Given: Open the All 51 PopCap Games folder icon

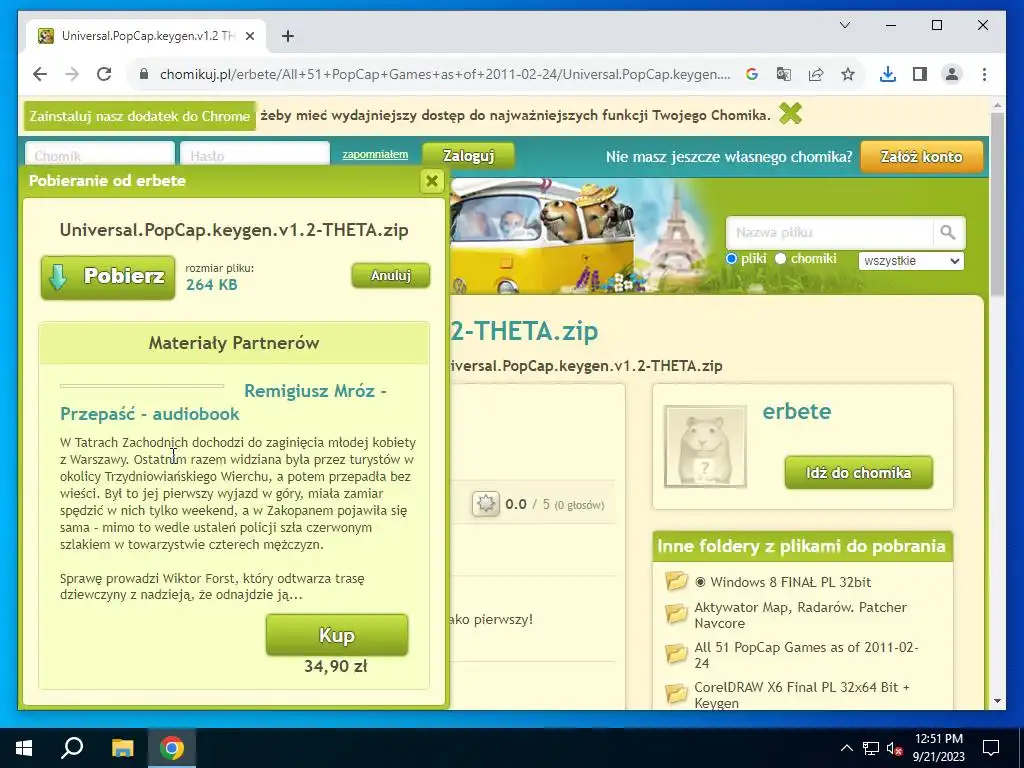Looking at the screenshot, I should tap(677, 652).
